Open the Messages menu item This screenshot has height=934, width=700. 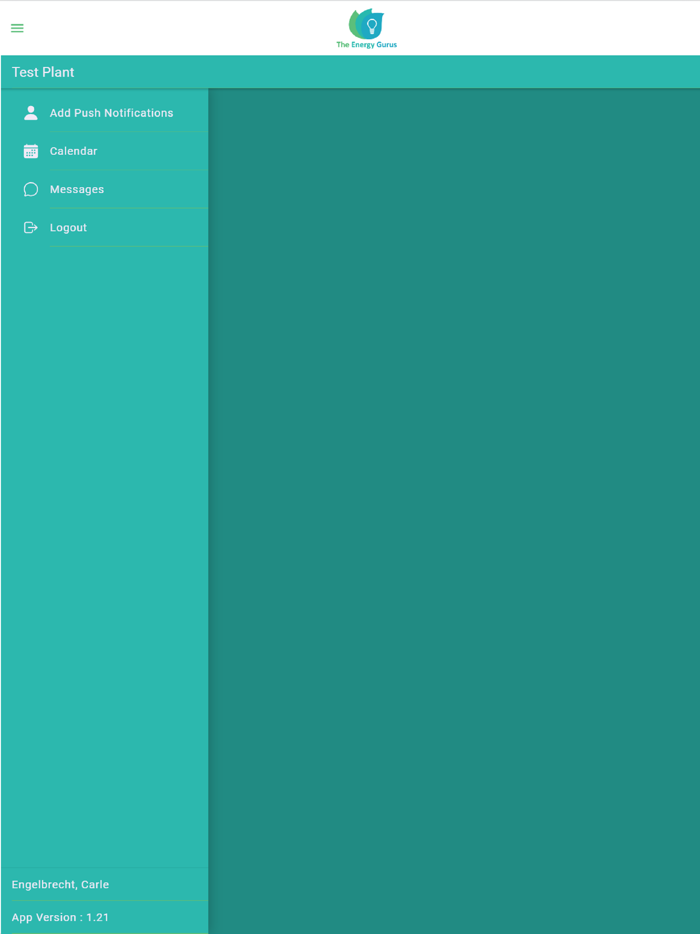coord(104,189)
